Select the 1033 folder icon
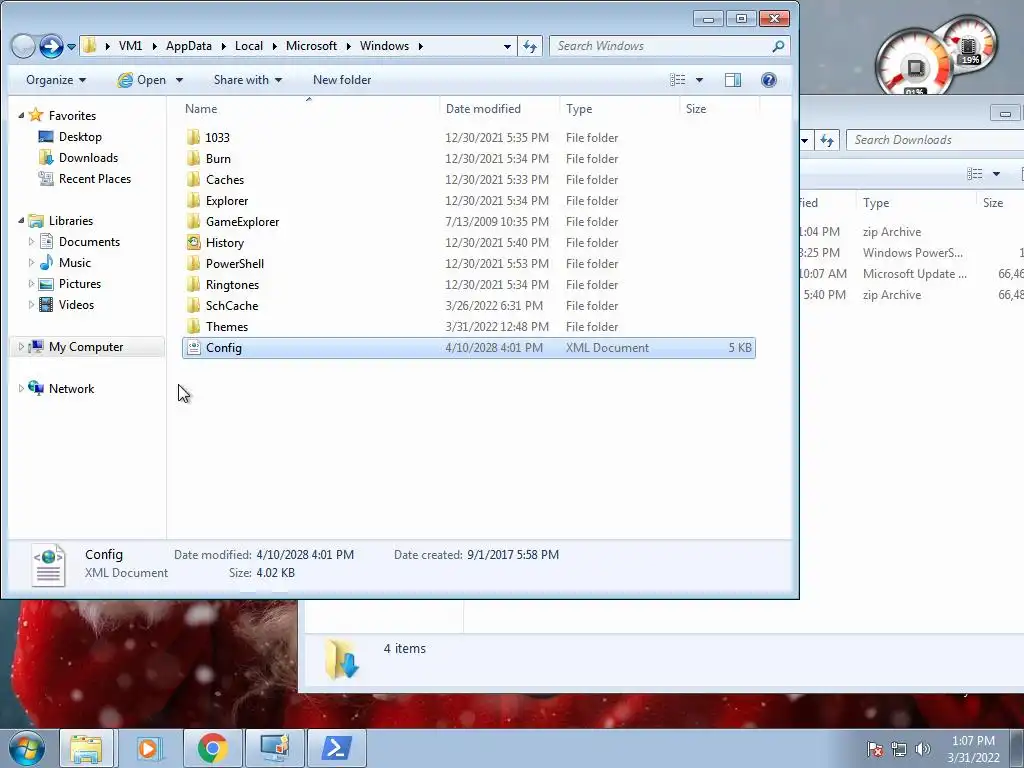1024x768 pixels. click(193, 137)
